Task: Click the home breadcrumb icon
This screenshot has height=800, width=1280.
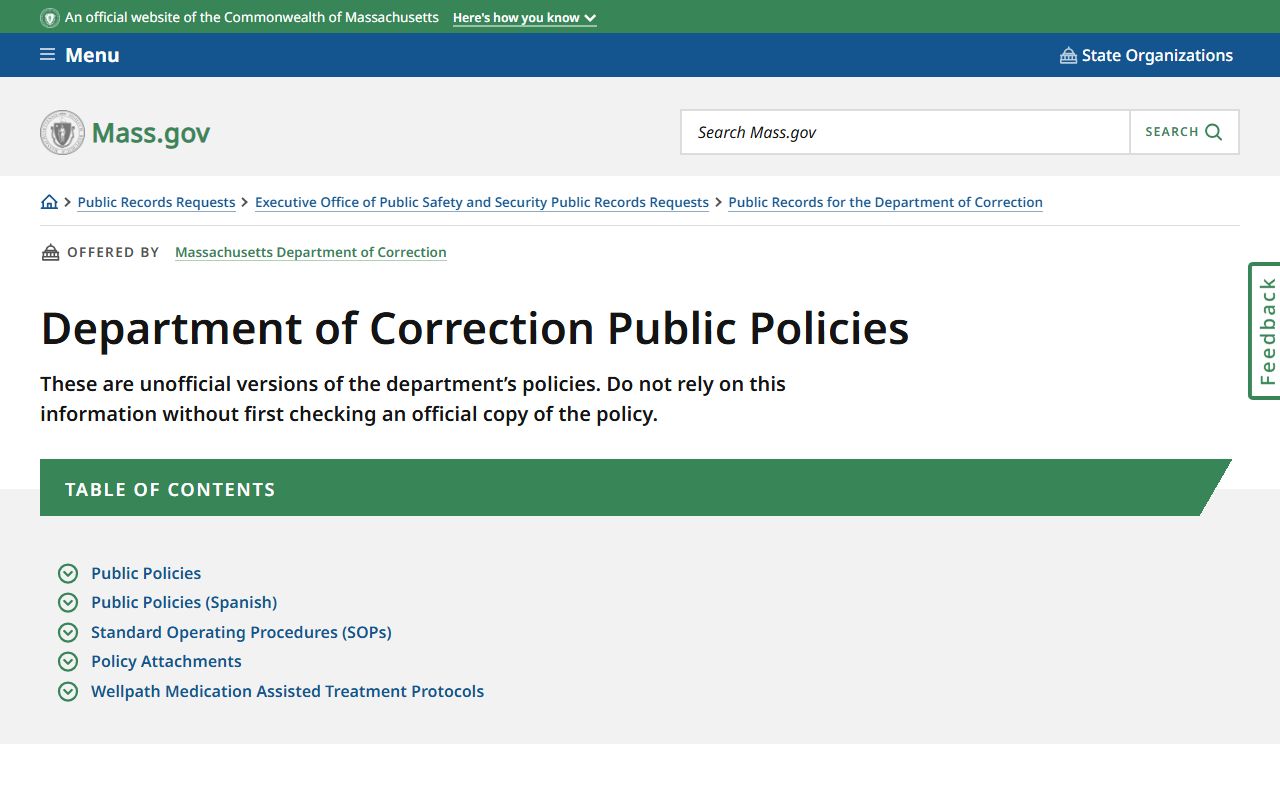Action: coord(49,202)
